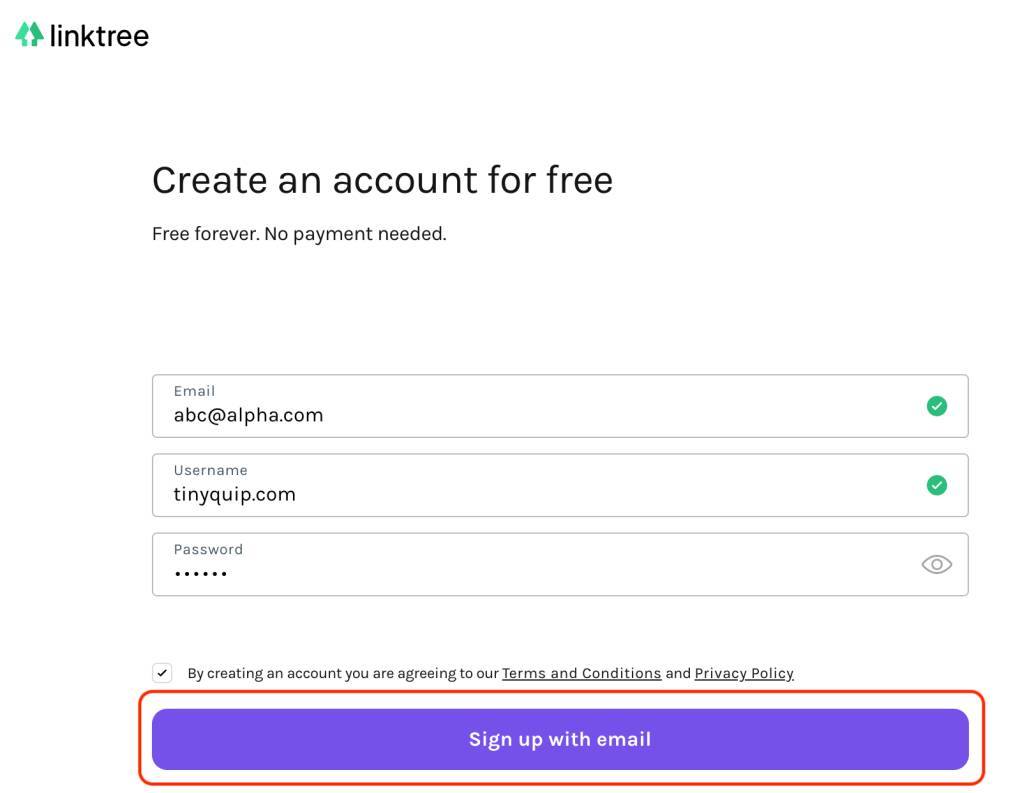Click the linktree wordmark text
The width and height of the screenshot is (1020, 793).
point(100,36)
